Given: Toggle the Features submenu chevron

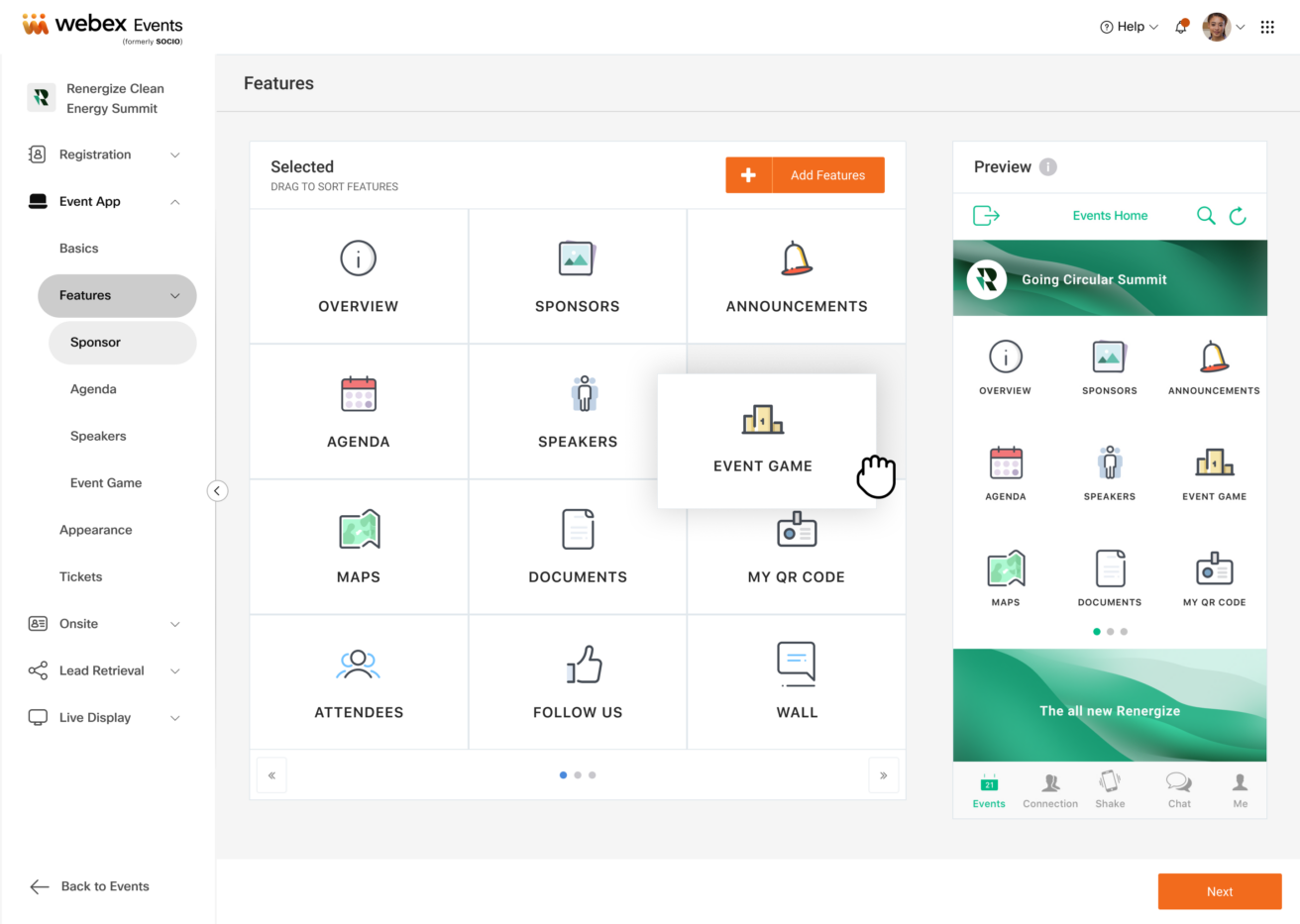Looking at the screenshot, I should [175, 296].
